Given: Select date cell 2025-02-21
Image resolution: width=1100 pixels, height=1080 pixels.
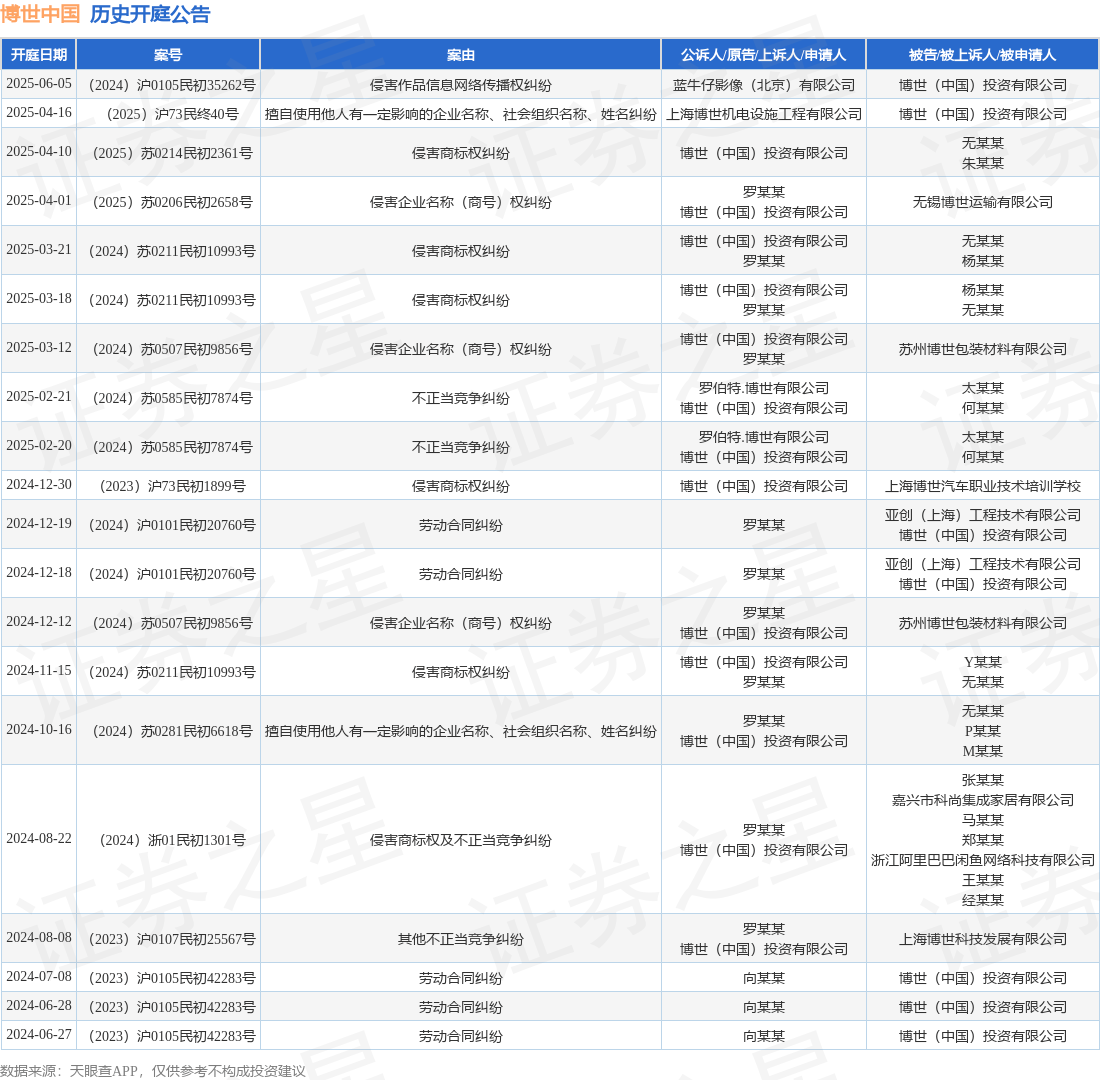Looking at the screenshot, I should tap(39, 396).
